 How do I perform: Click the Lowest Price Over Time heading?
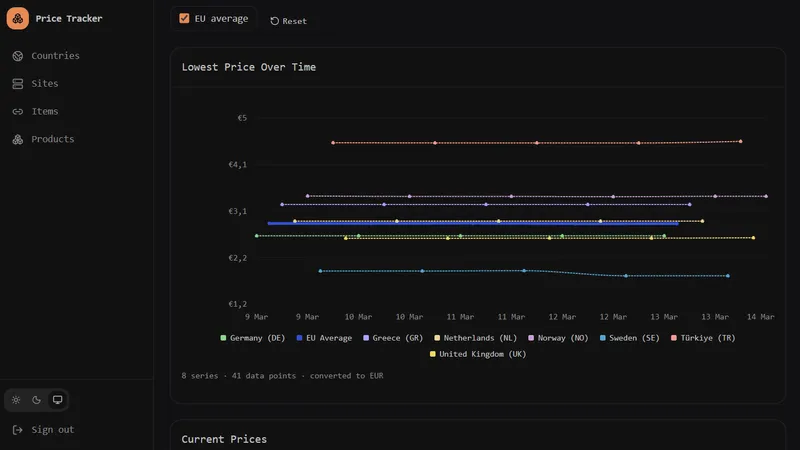point(248,67)
